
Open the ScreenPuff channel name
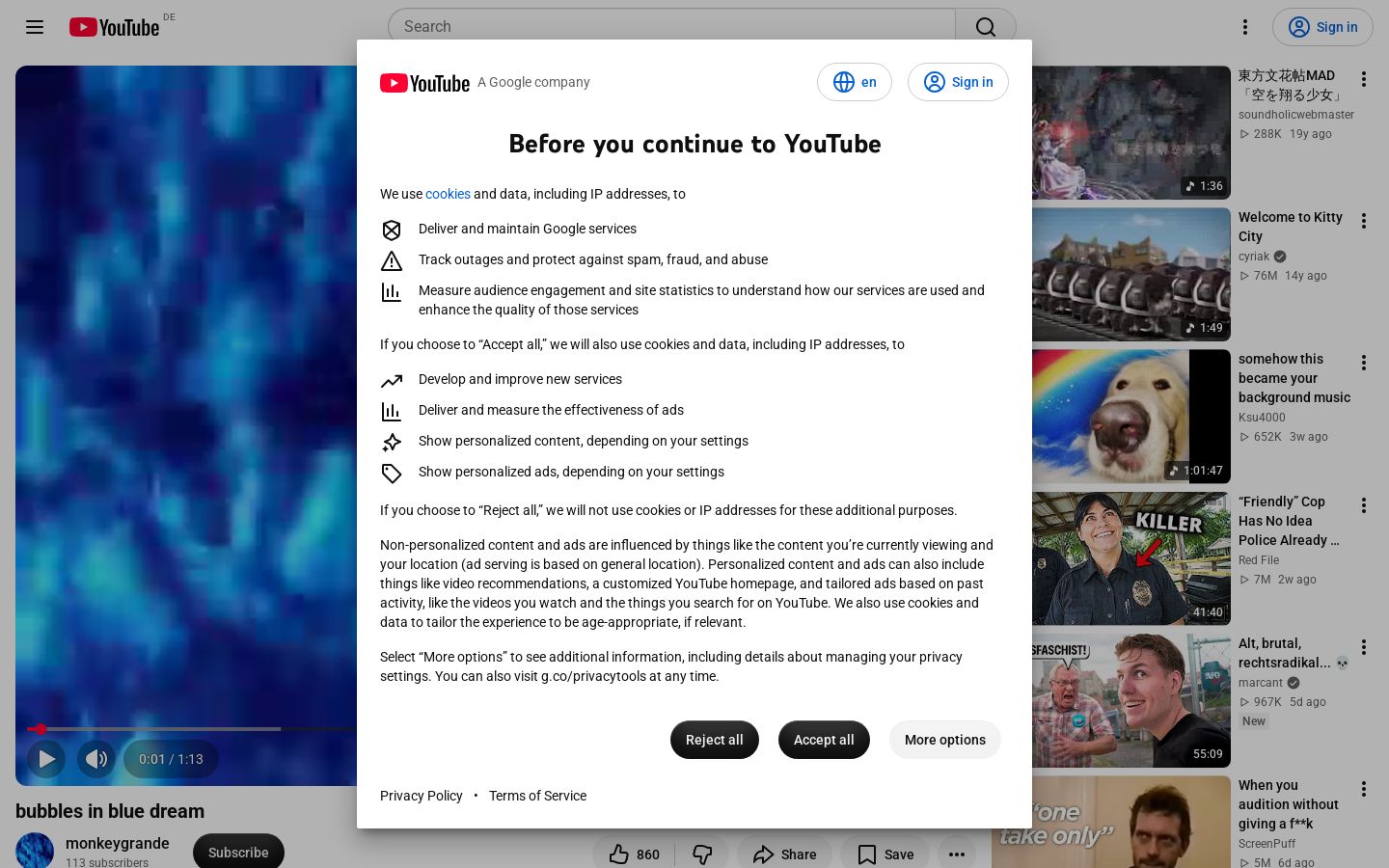point(1266,844)
